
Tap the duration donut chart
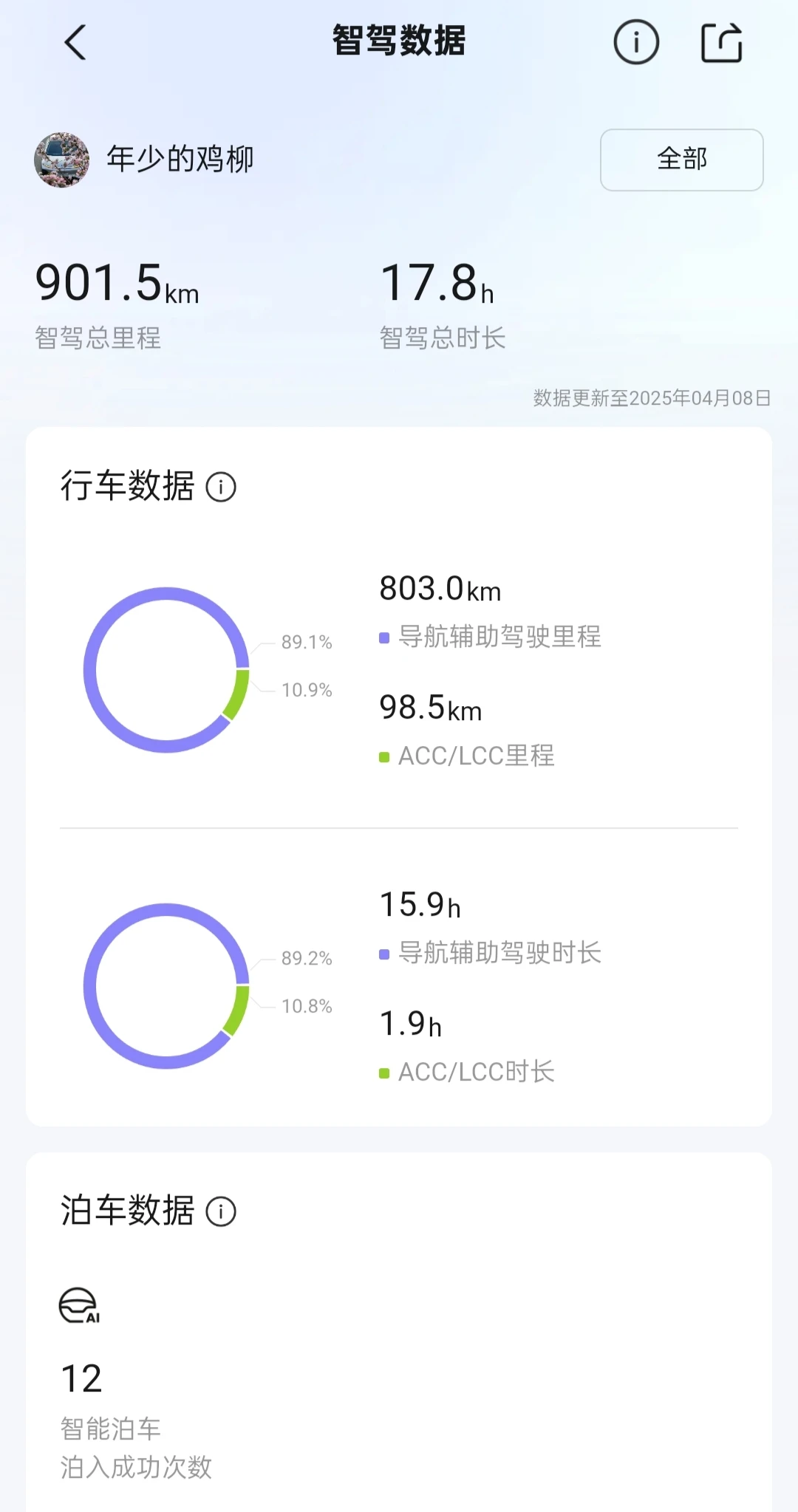pyautogui.click(x=166, y=986)
